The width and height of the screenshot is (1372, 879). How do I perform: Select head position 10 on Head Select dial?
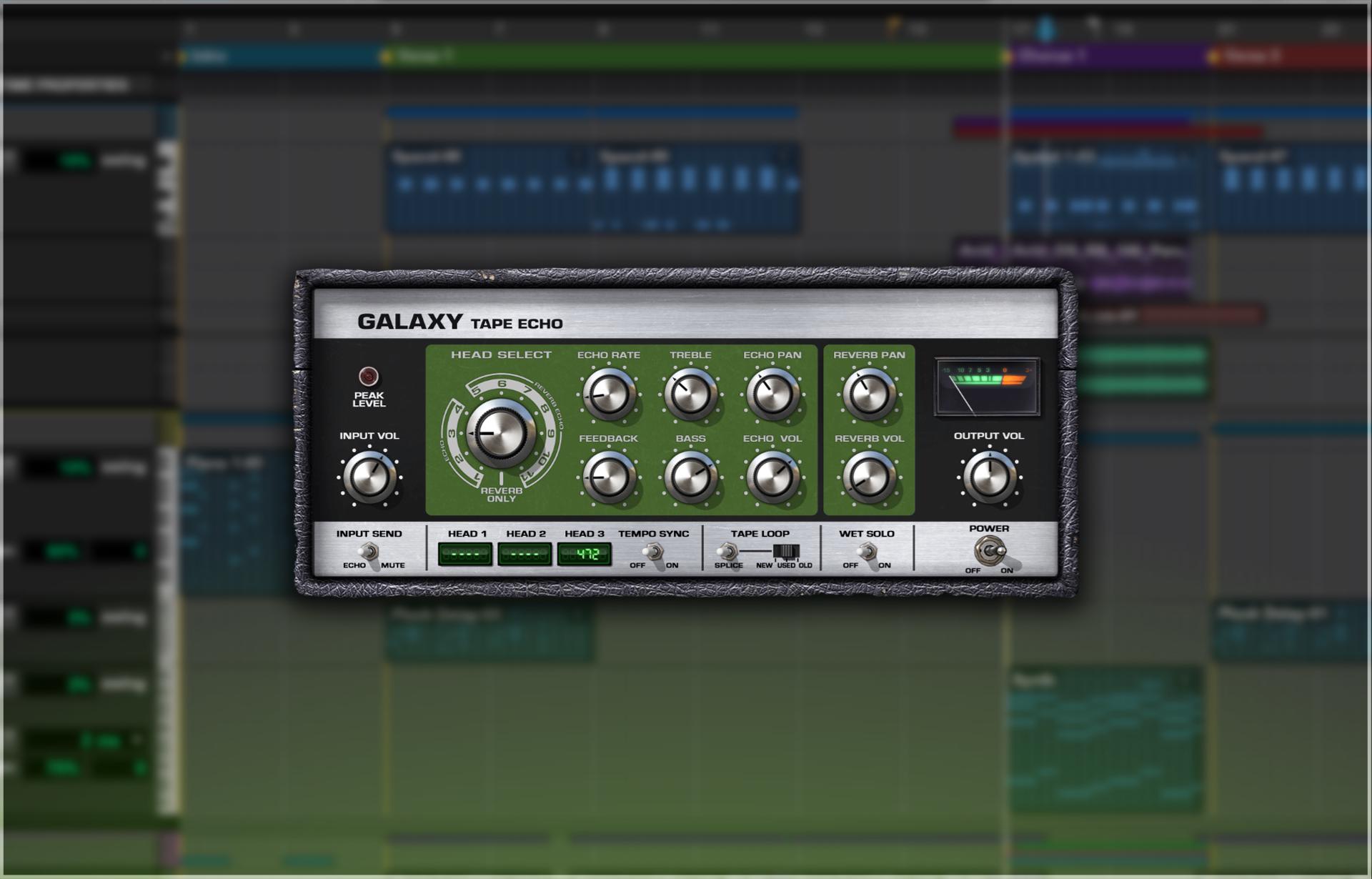544,459
